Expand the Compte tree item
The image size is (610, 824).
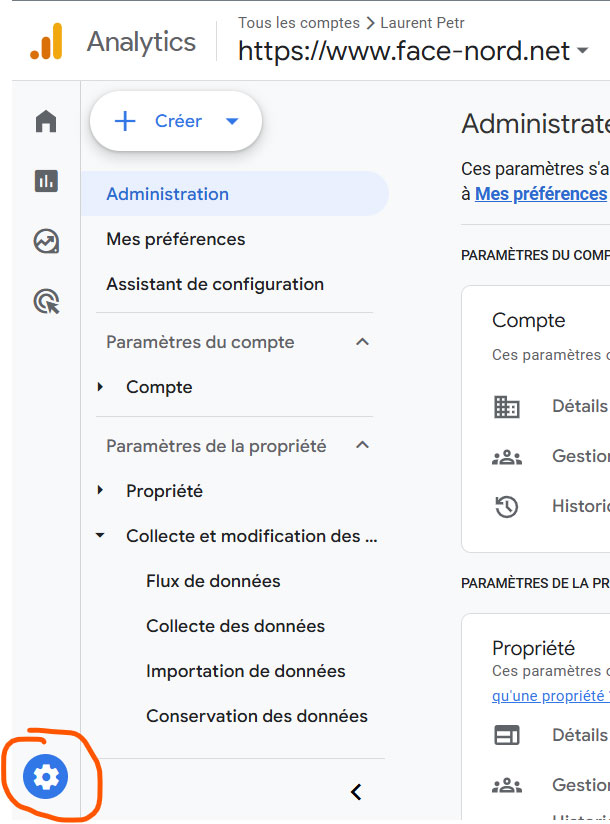[x=100, y=387]
